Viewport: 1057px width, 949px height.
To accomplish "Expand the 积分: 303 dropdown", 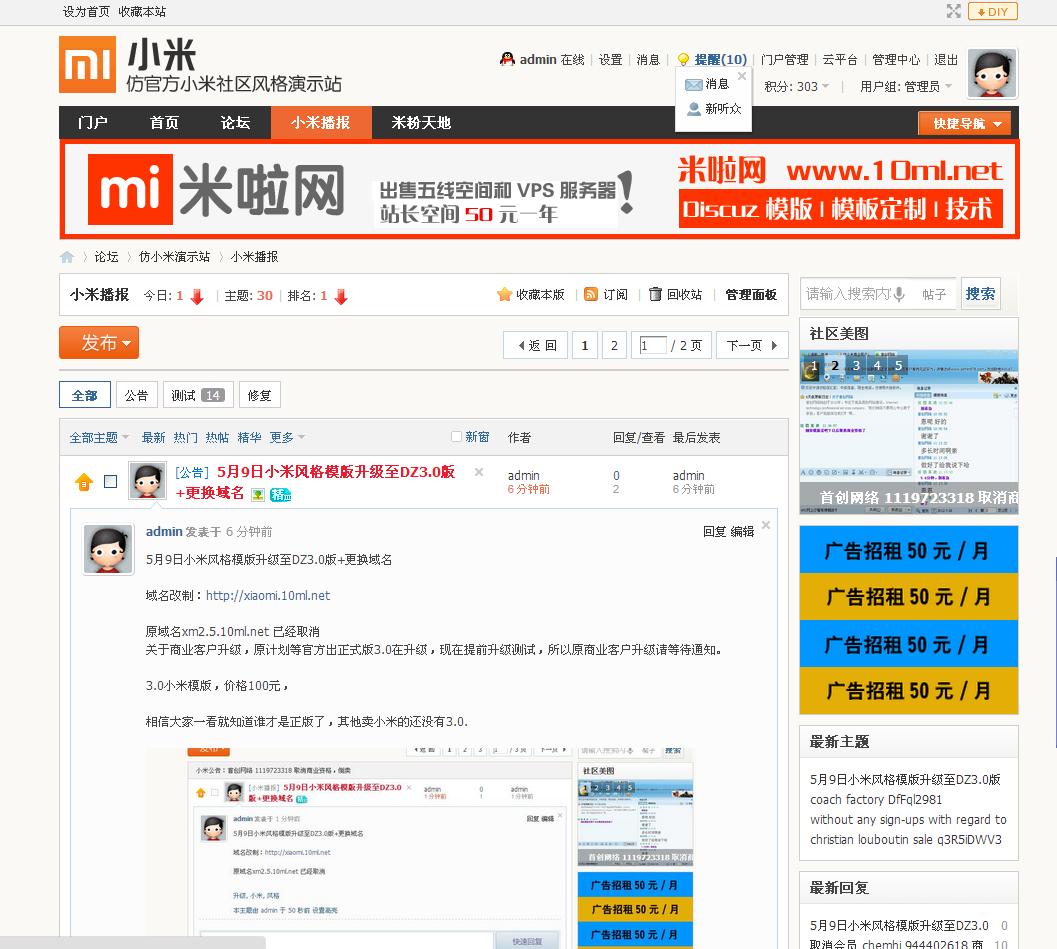I will tap(796, 86).
